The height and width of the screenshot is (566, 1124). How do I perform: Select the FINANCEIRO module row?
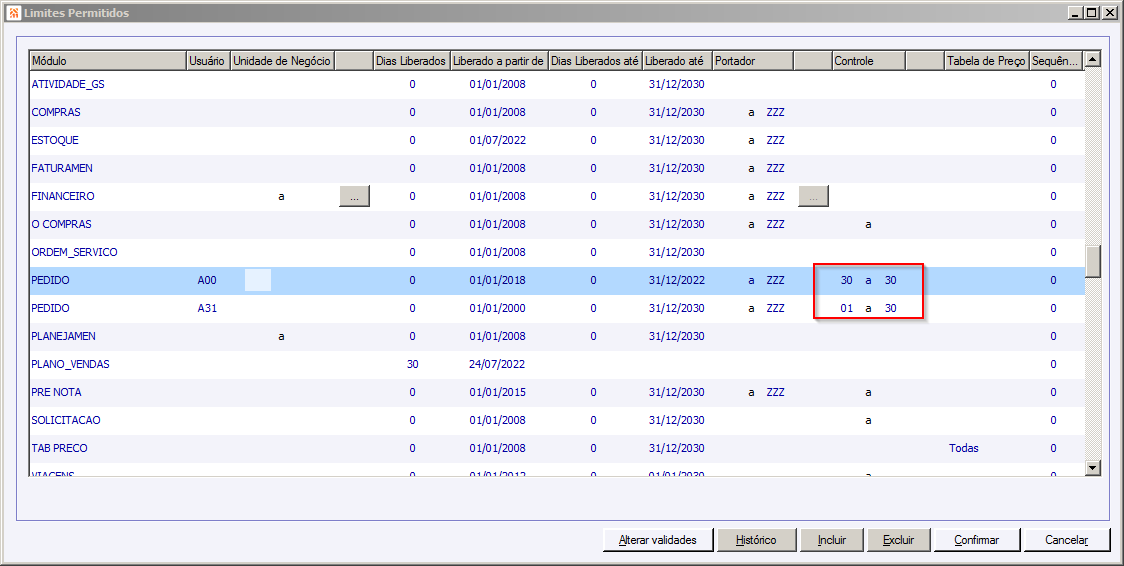[x=556, y=196]
